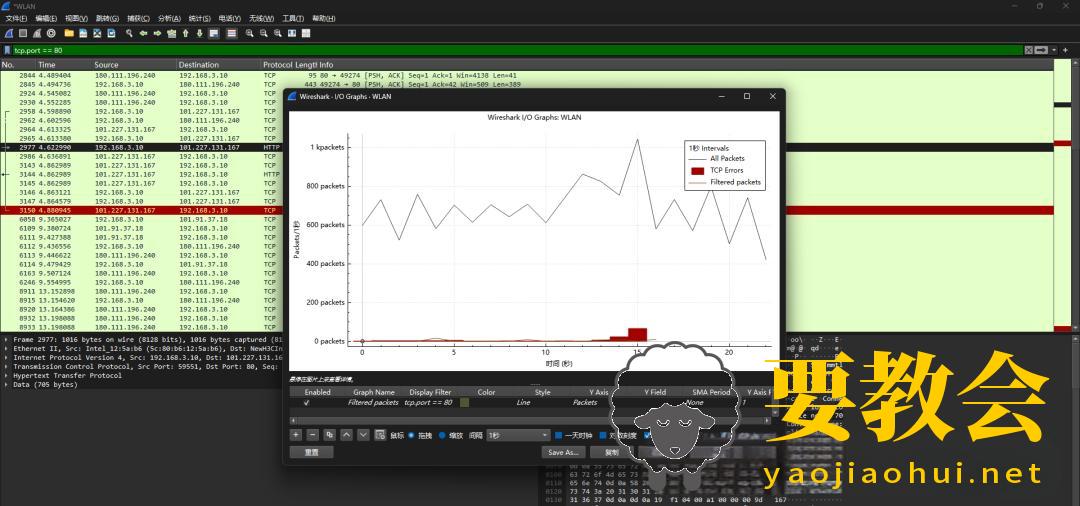1080x506 pixels.
Task: Expand the Frame 2977 tree row
Action: (6, 339)
